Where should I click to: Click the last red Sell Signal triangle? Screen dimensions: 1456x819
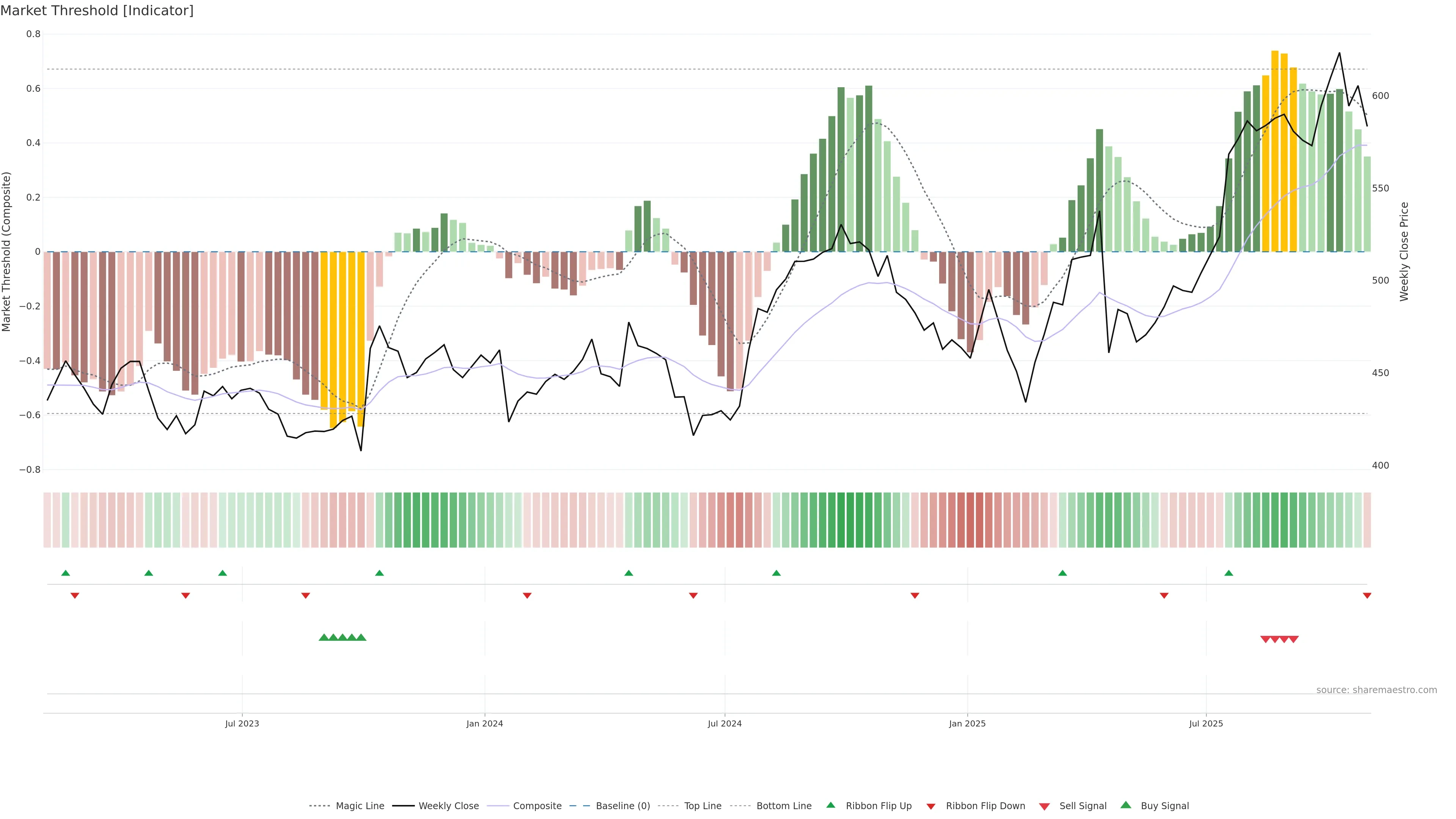click(1294, 639)
